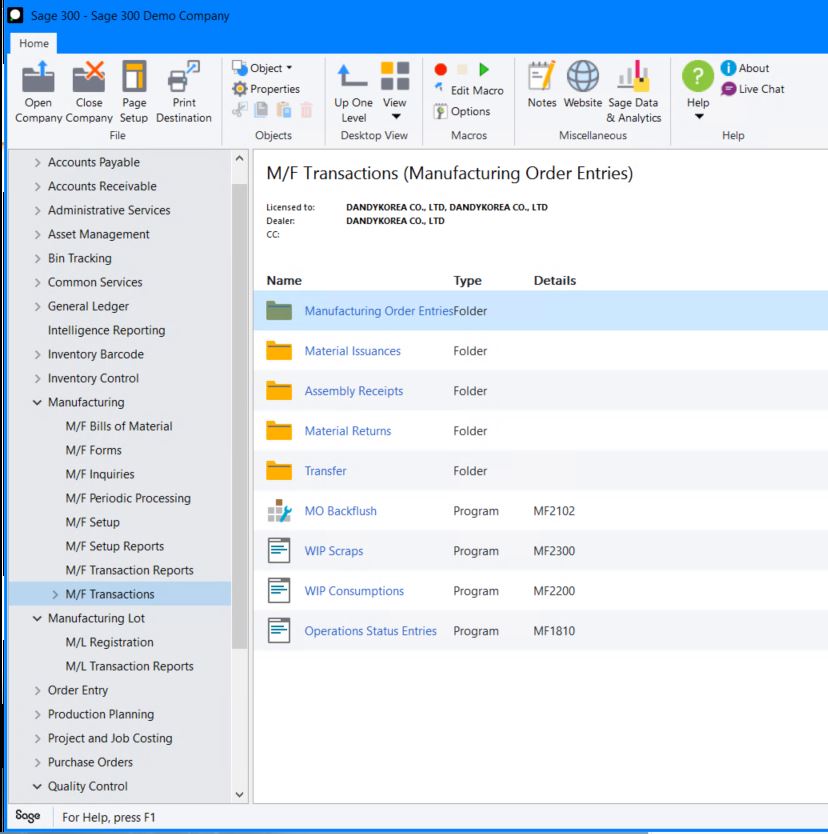The height and width of the screenshot is (834, 828).
Task: Click the tree scrollbar down arrow
Action: [x=239, y=795]
